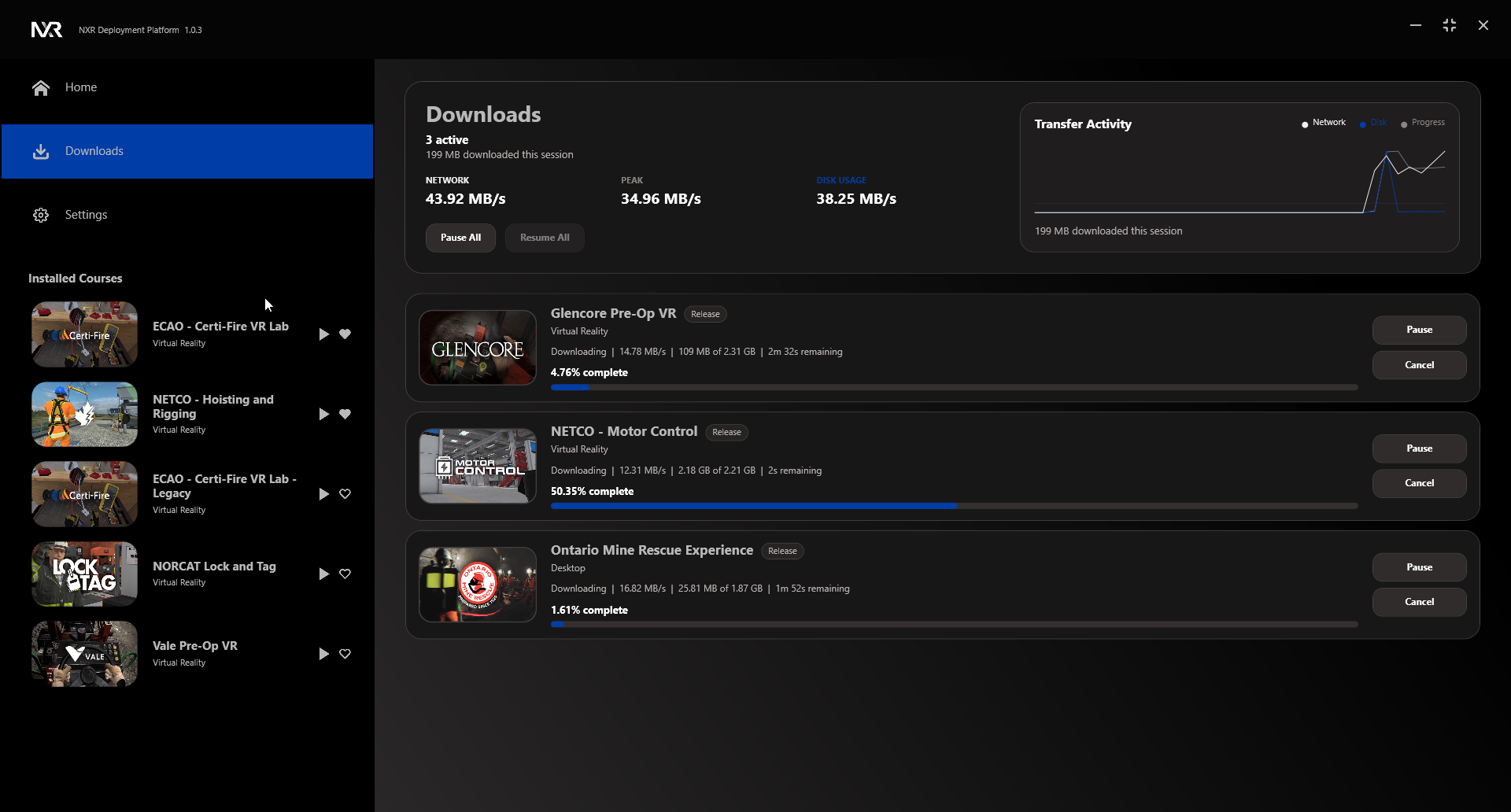Viewport: 1511px width, 812px height.
Task: Pause the Glencore Pre-Op VR download
Action: click(x=1419, y=330)
